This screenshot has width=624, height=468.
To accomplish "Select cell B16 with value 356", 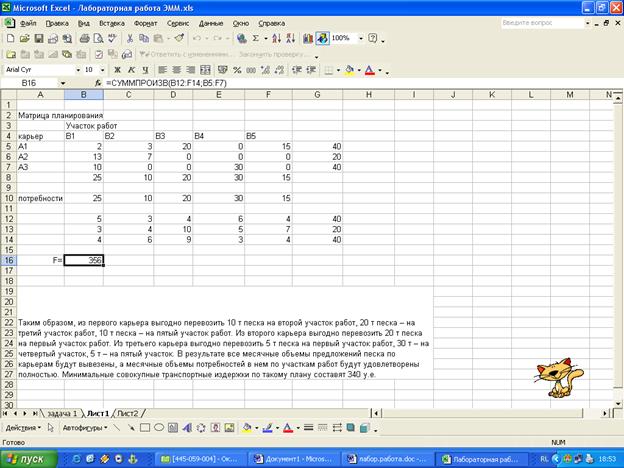I will (84, 260).
